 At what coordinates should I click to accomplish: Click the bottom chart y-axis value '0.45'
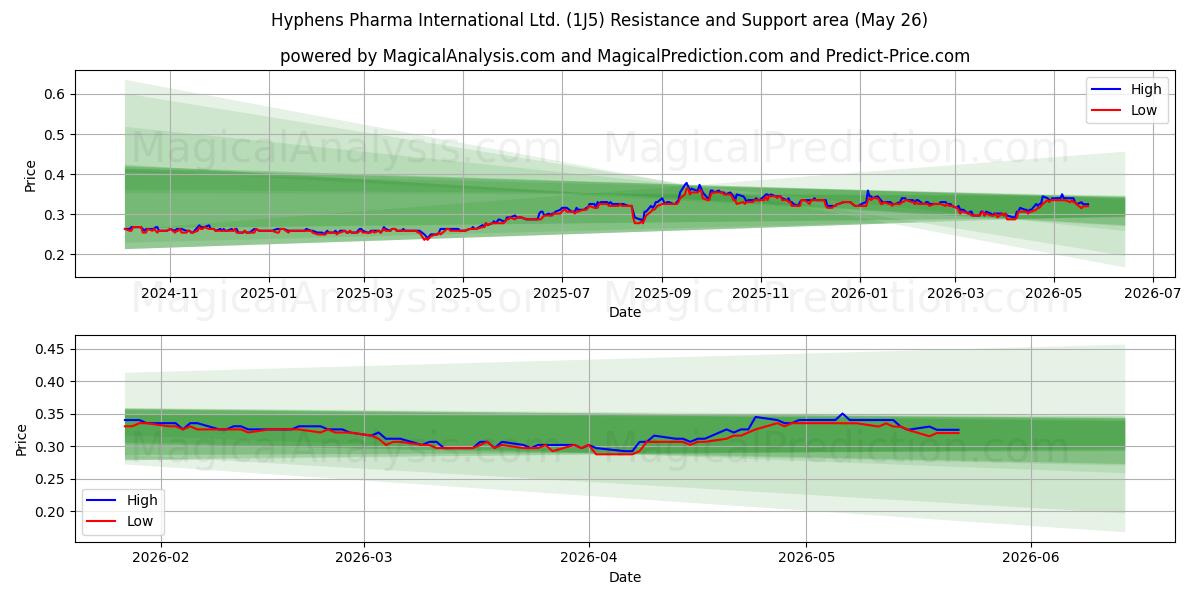[52, 349]
